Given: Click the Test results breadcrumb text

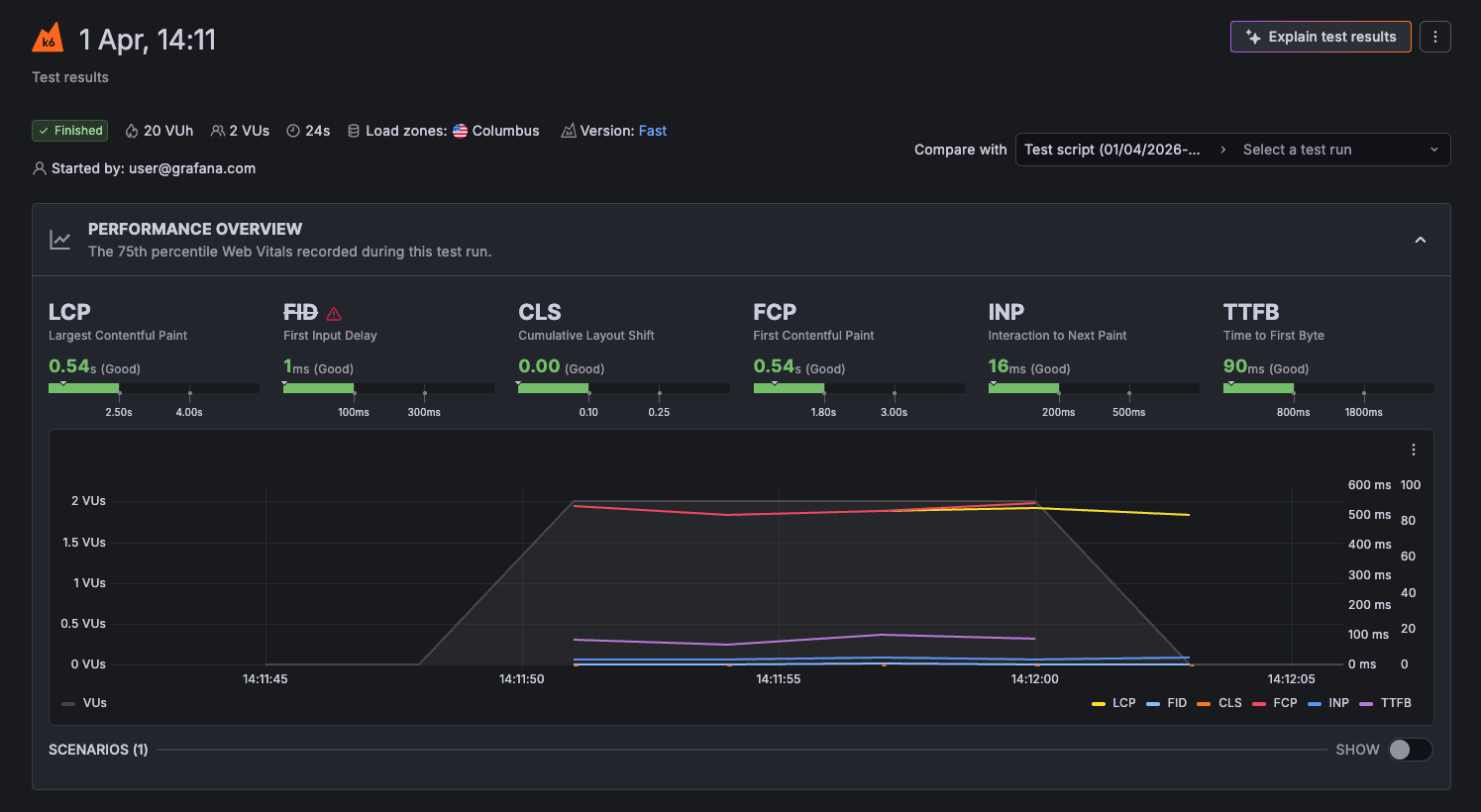Looking at the screenshot, I should point(70,77).
